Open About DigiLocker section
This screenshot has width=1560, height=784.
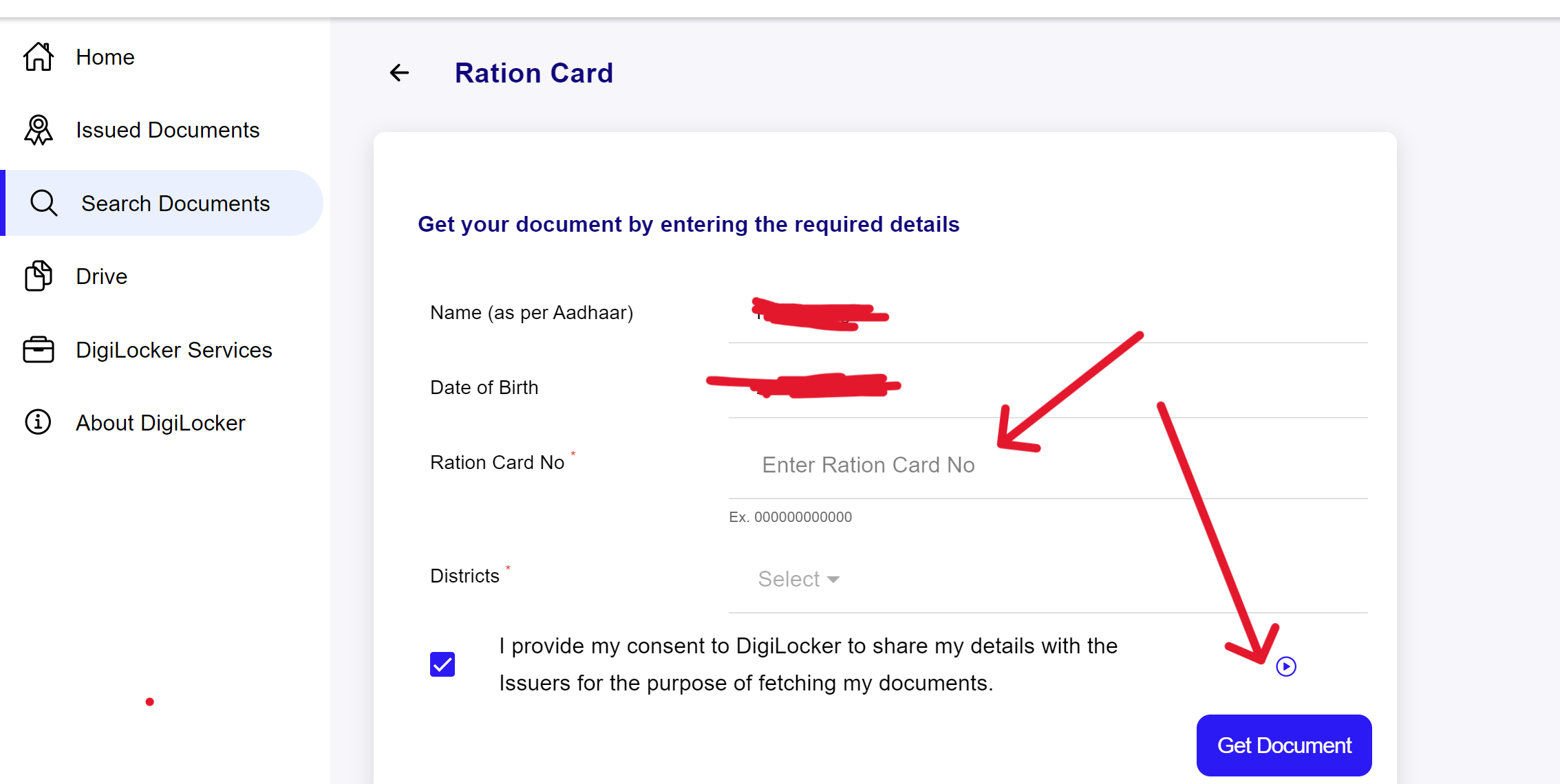coord(162,423)
